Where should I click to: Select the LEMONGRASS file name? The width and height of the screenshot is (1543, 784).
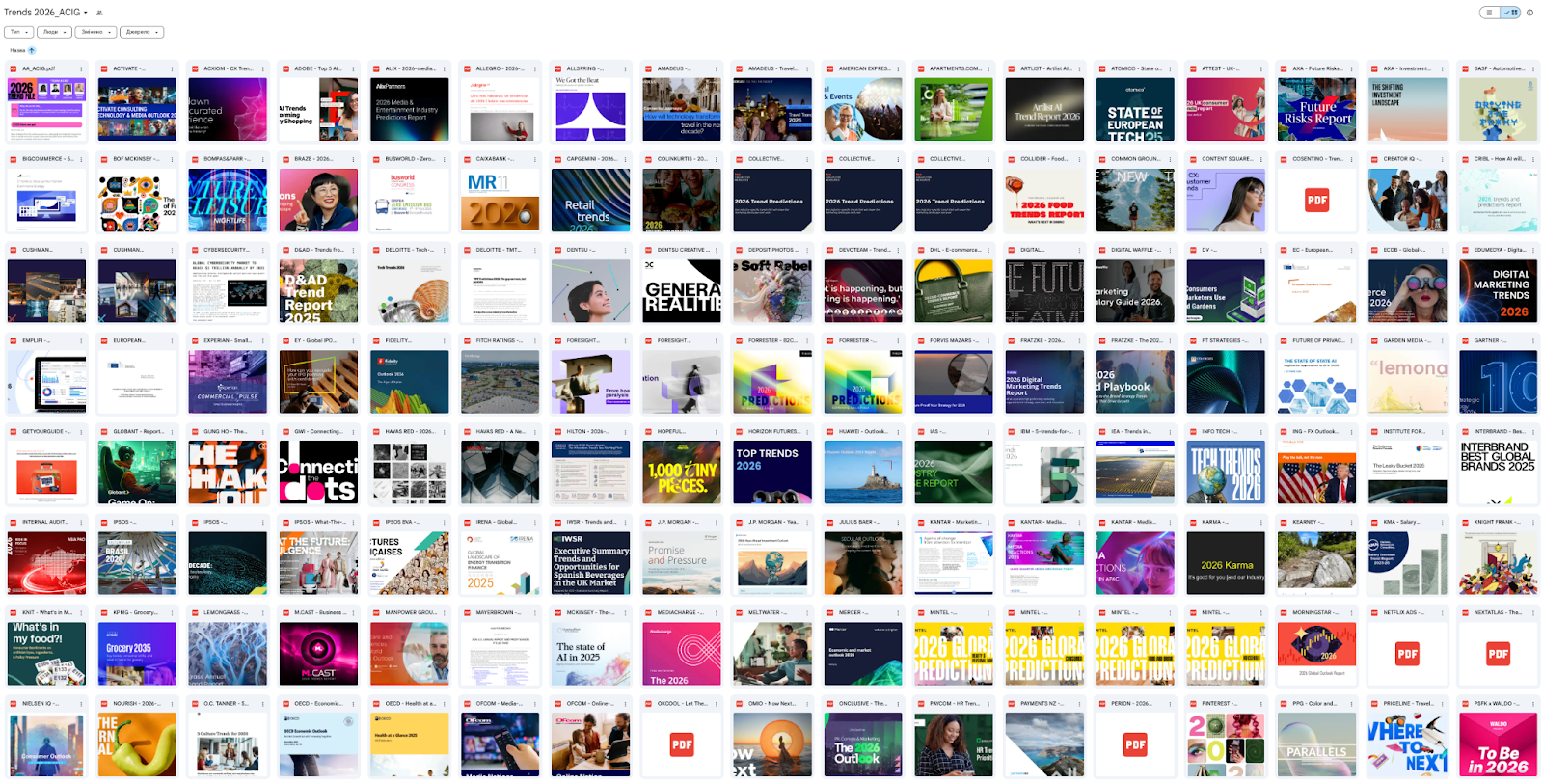point(226,612)
